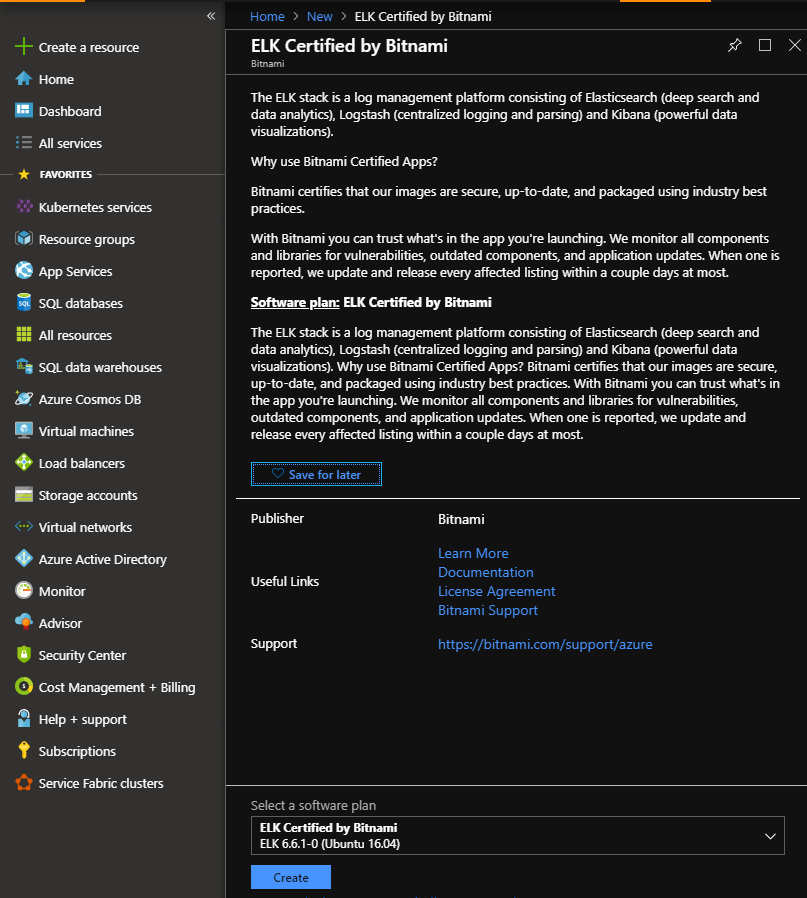Open the Documentation link
The image size is (807, 898).
pos(485,572)
